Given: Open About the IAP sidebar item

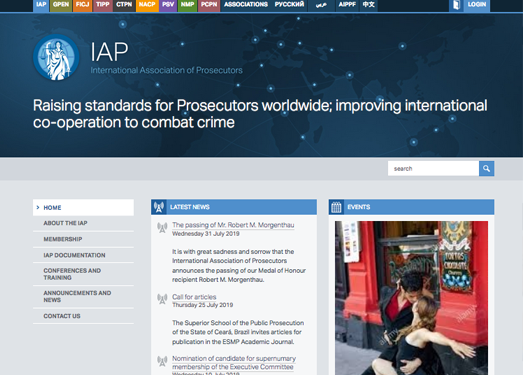Looking at the screenshot, I should pyautogui.click(x=83, y=223).
